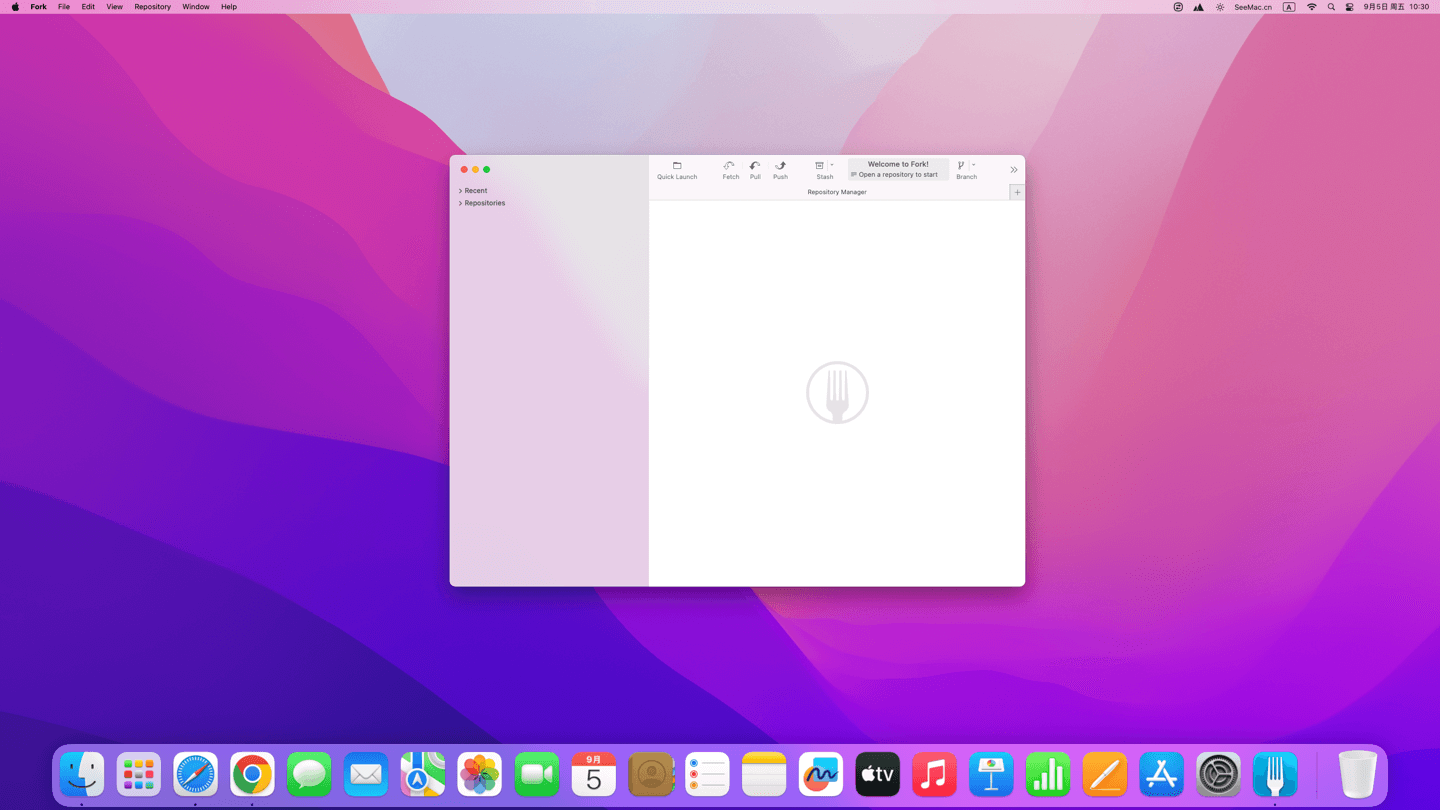Open the Repository menu in menu bar
Image resolution: width=1440 pixels, height=810 pixels.
[152, 7]
